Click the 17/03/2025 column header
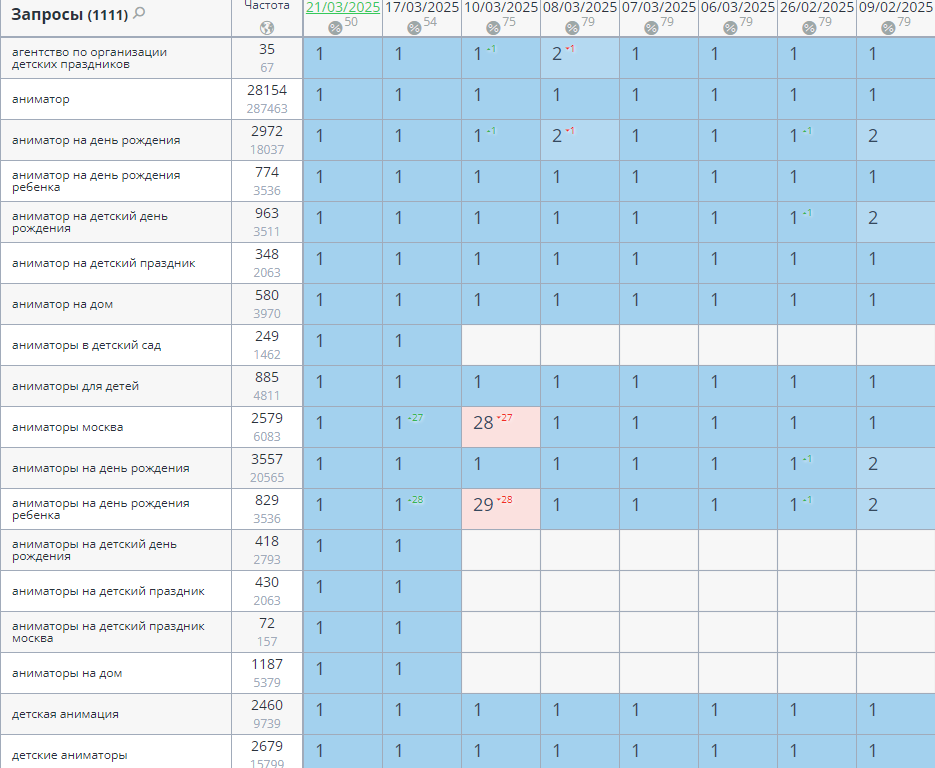This screenshot has height=768, width=935. point(422,7)
